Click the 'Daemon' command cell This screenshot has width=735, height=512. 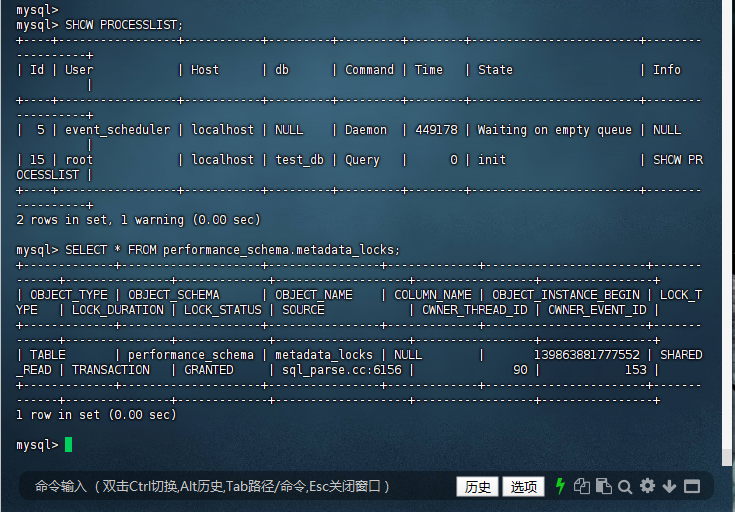pos(366,130)
